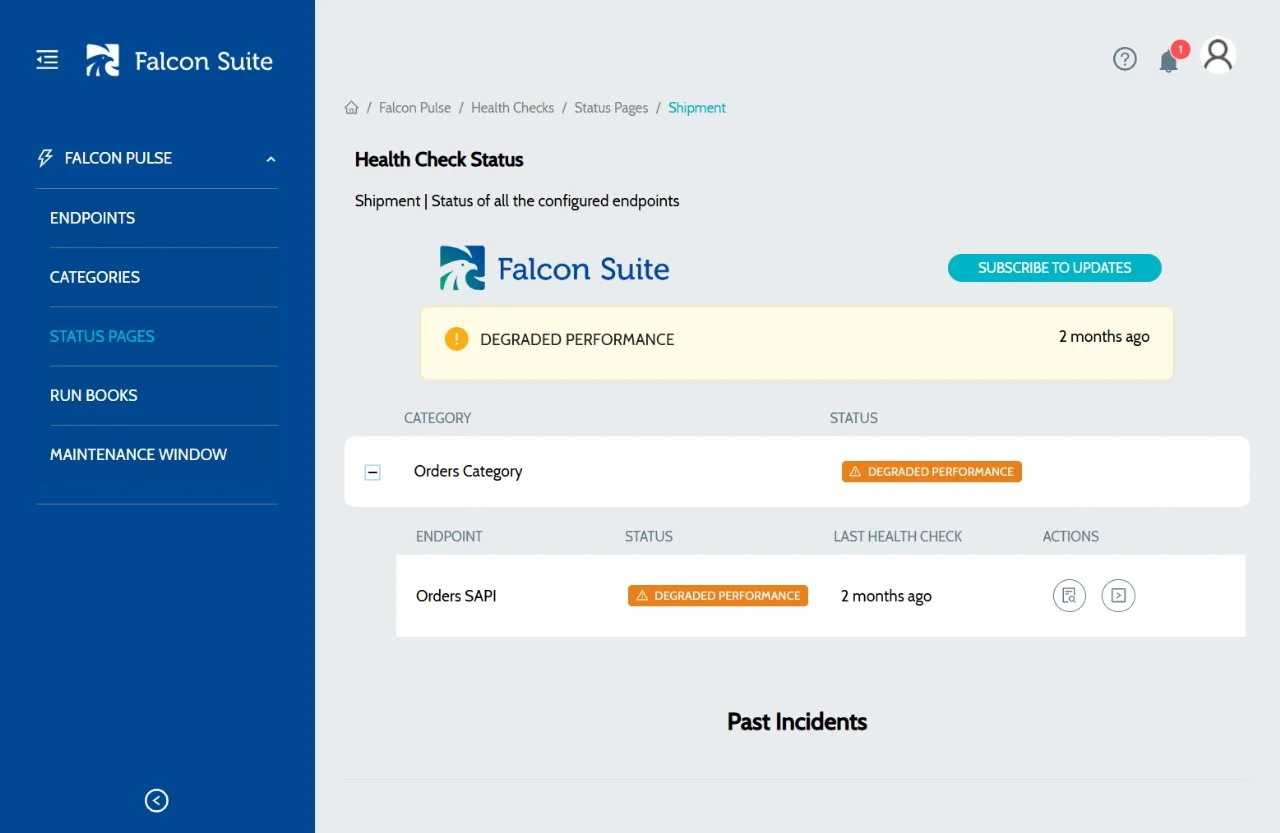Click the orange warning circle on Degraded Performance banner
Image resolution: width=1280 pixels, height=833 pixels.
457,338
